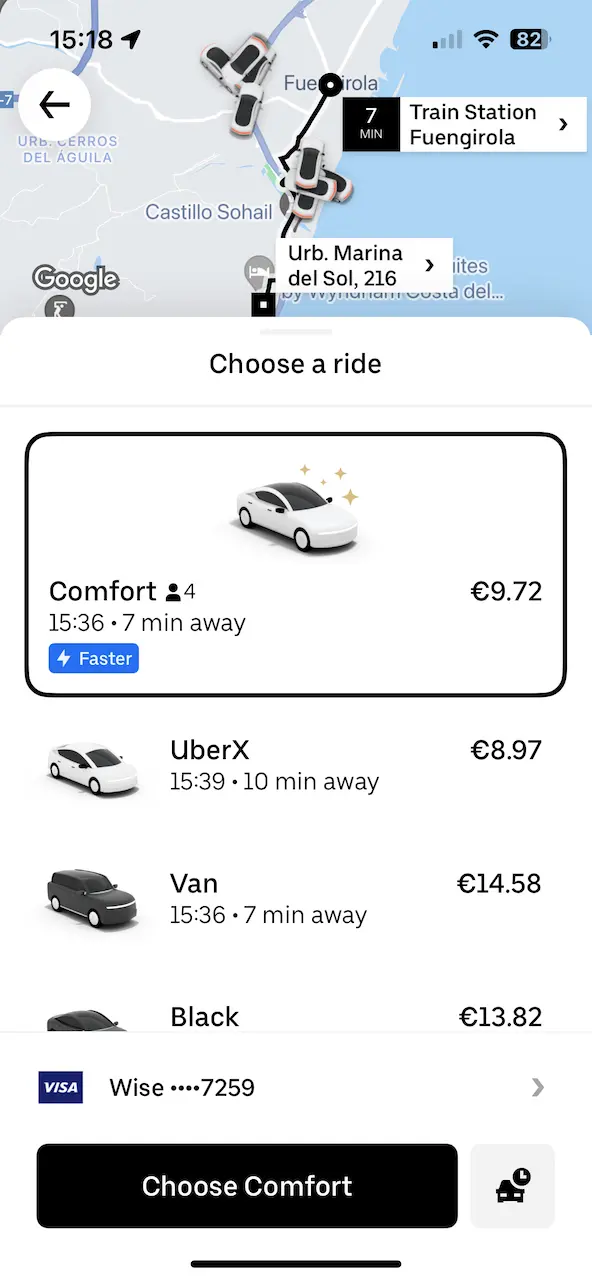592x1280 pixels.
Task: Select the UberX ride for €8.97
Action: 296,766
